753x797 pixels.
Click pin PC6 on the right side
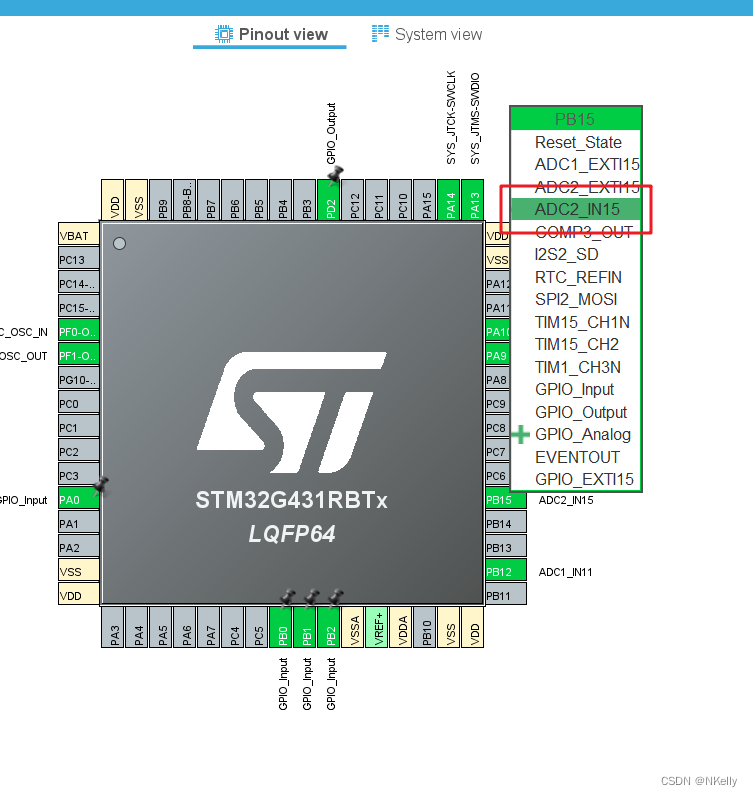pos(498,476)
